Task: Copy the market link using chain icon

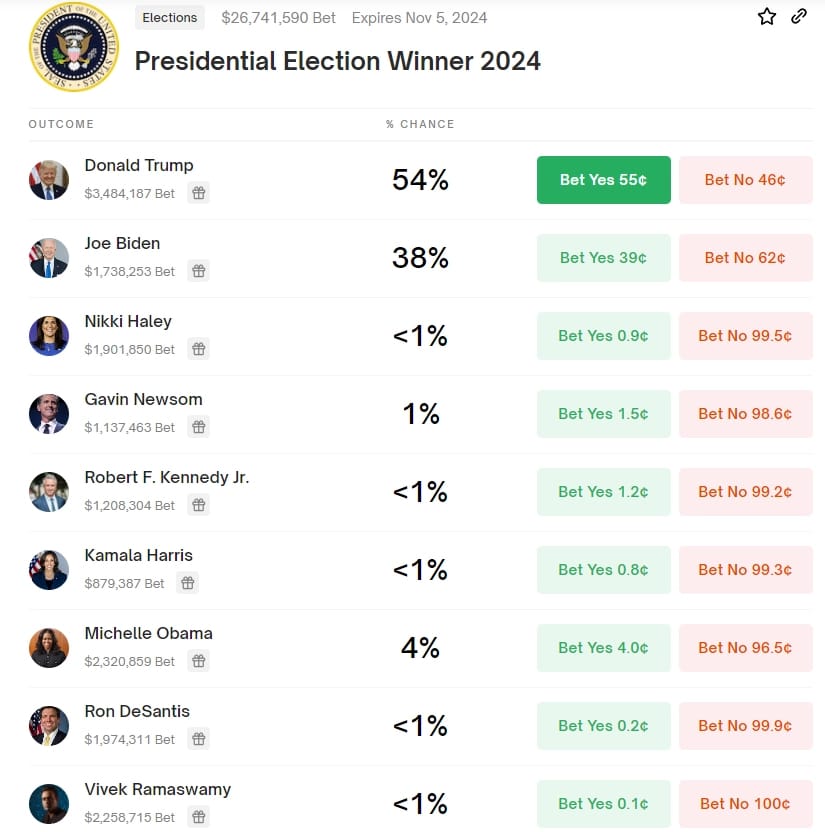Action: 797,17
